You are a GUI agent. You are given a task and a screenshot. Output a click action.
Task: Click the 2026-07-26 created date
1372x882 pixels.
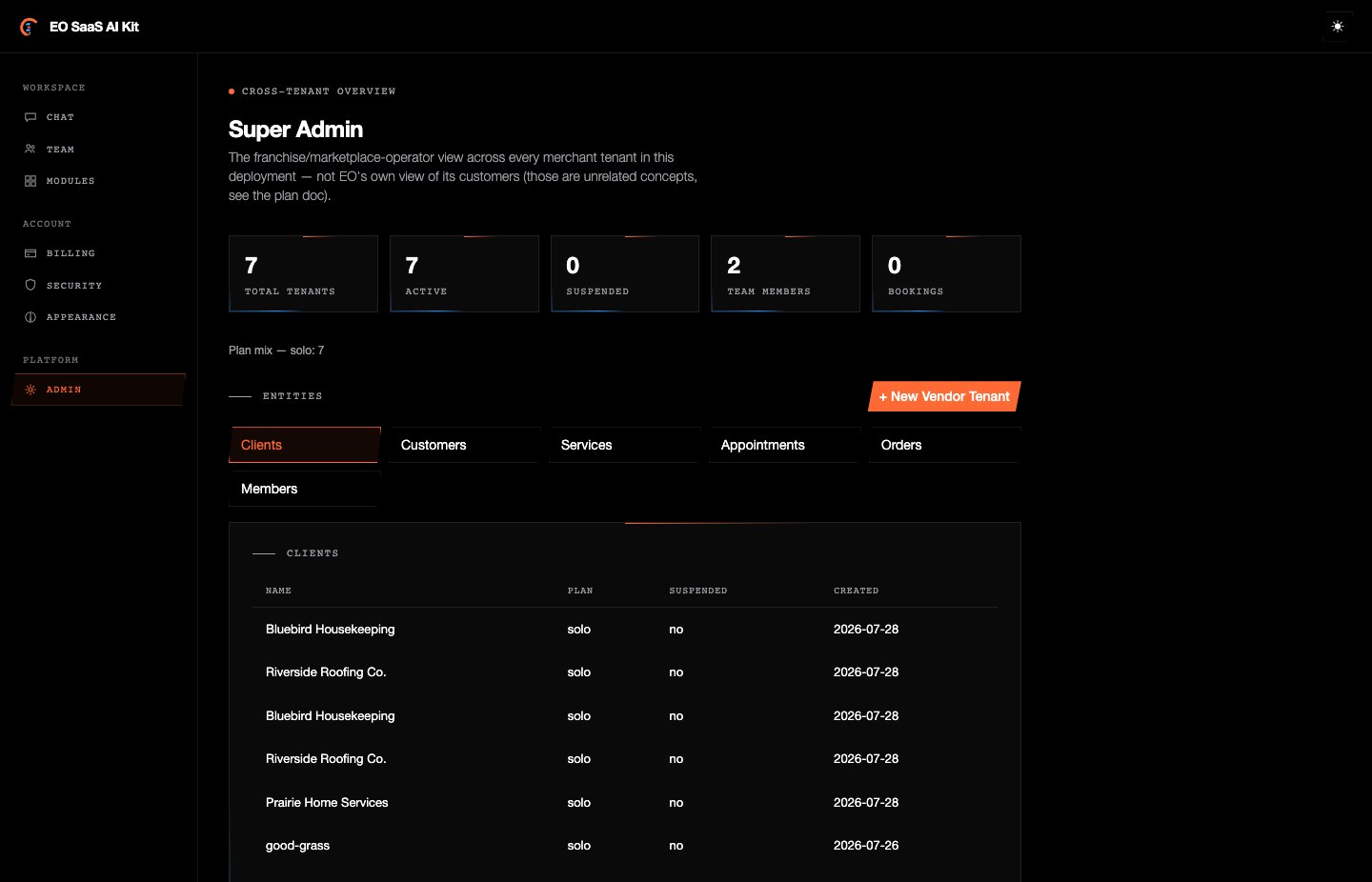point(866,846)
